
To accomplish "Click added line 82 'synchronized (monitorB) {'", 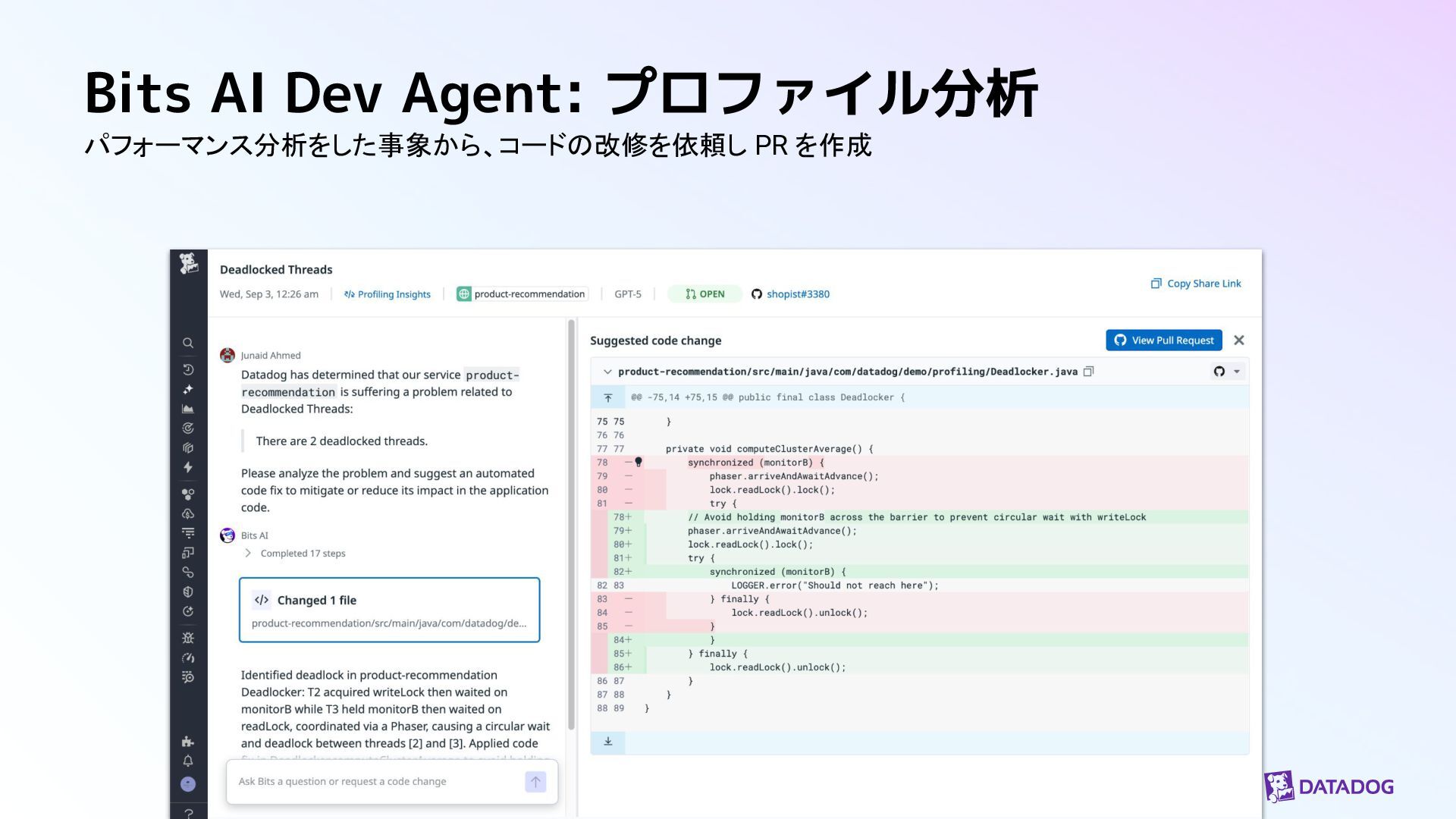I will 777,572.
